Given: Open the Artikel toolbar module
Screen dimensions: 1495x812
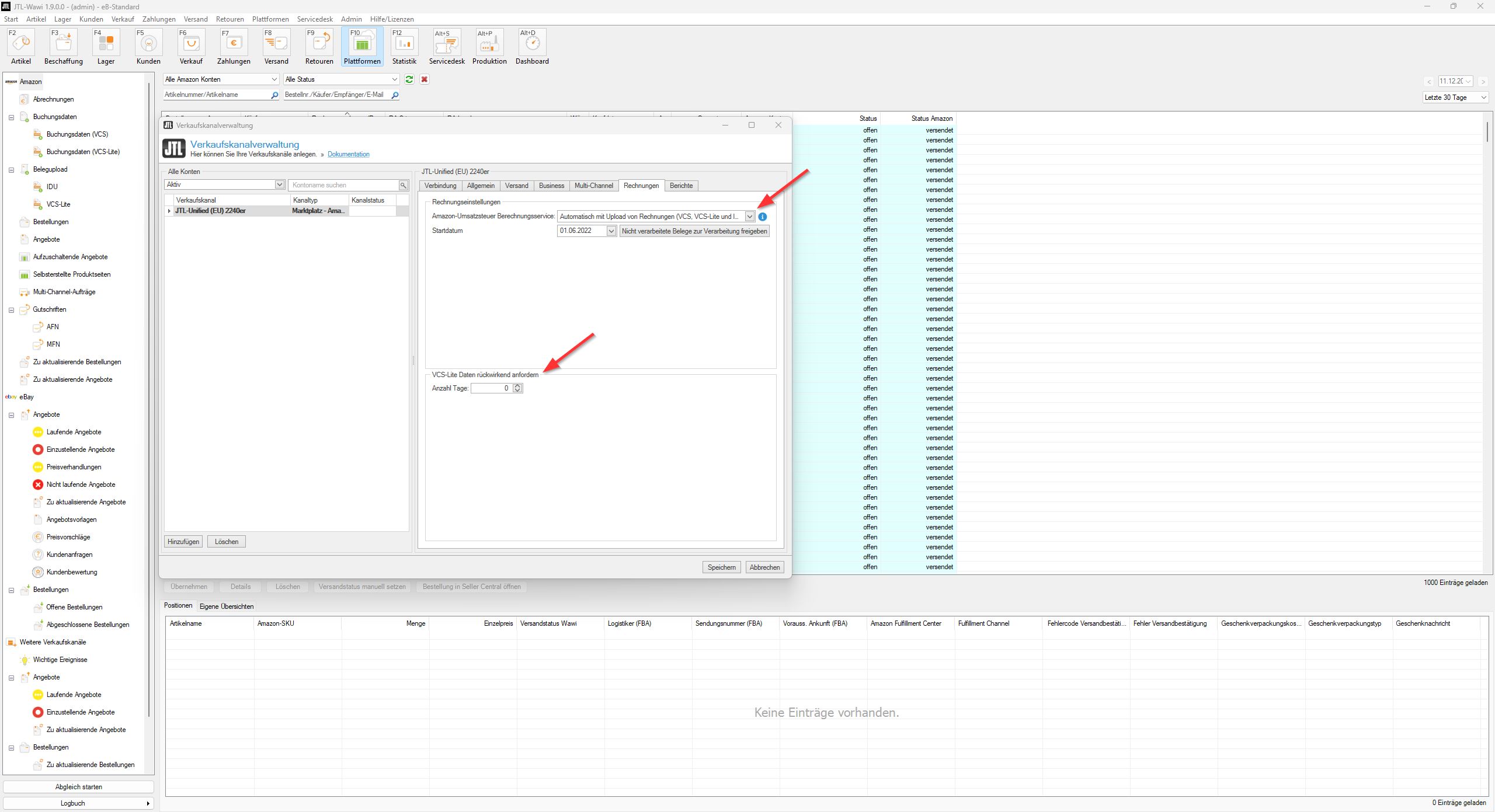Looking at the screenshot, I should 21,47.
